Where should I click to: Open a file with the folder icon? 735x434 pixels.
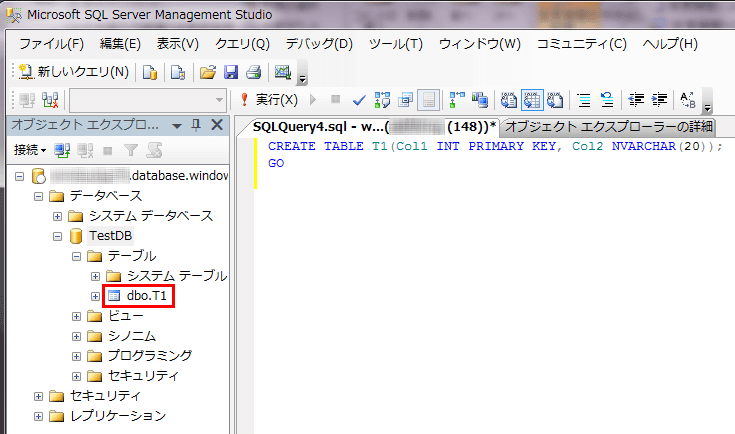point(208,72)
